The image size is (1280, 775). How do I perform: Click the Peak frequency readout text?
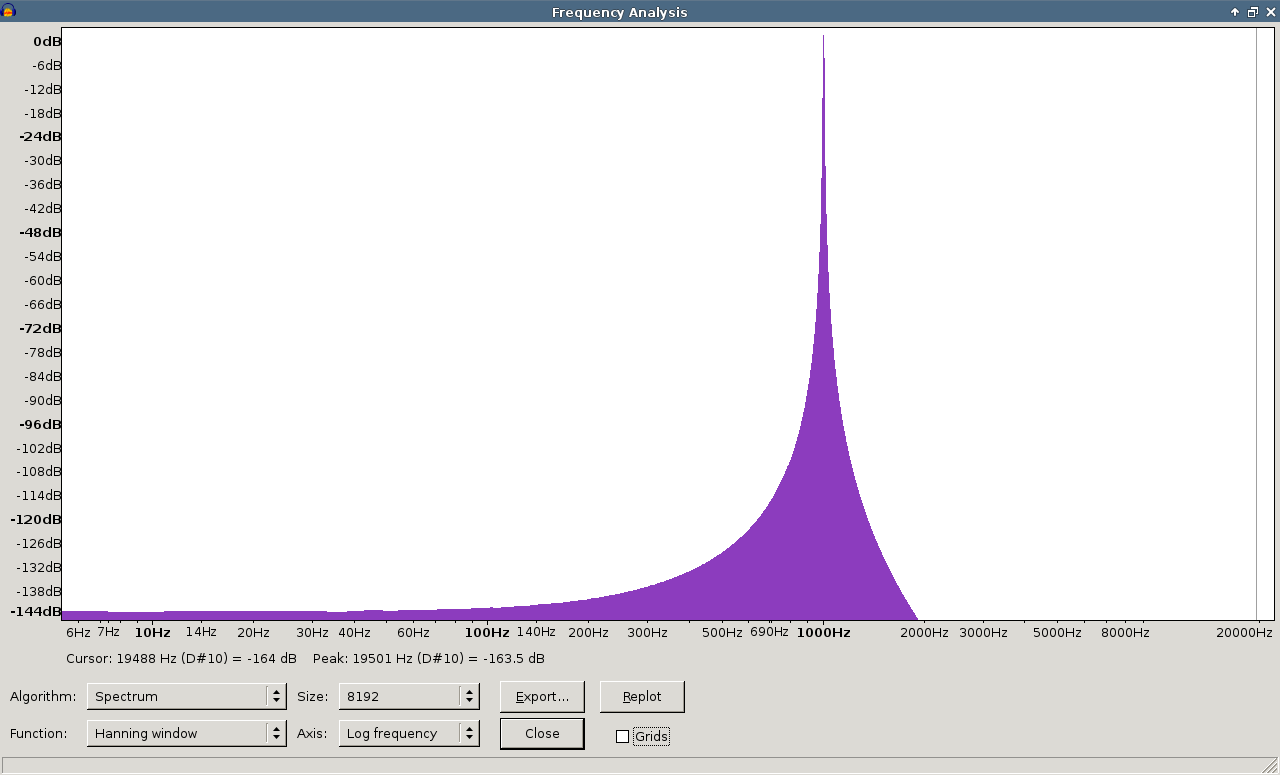tap(428, 658)
